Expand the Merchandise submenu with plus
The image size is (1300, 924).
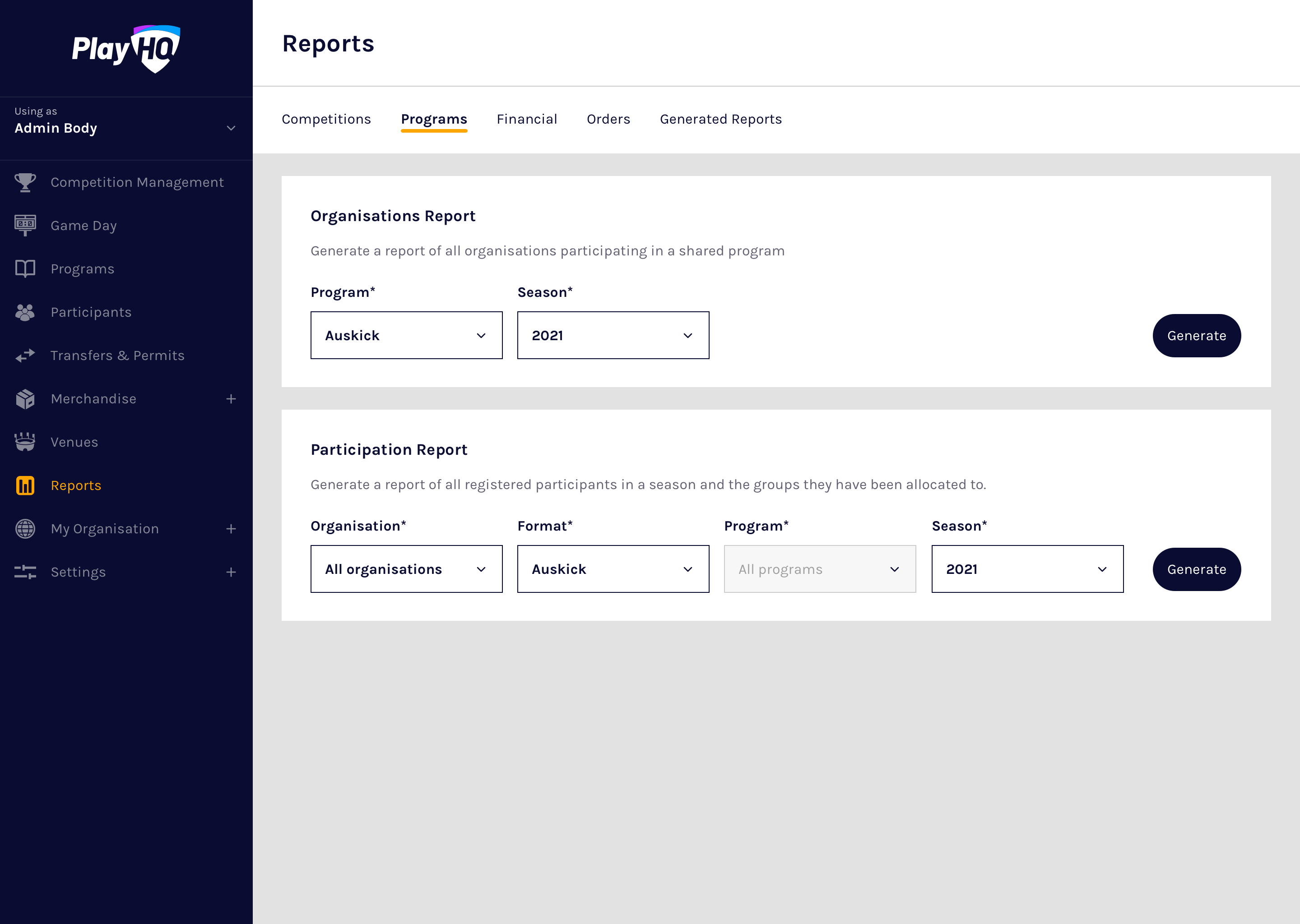[231, 399]
